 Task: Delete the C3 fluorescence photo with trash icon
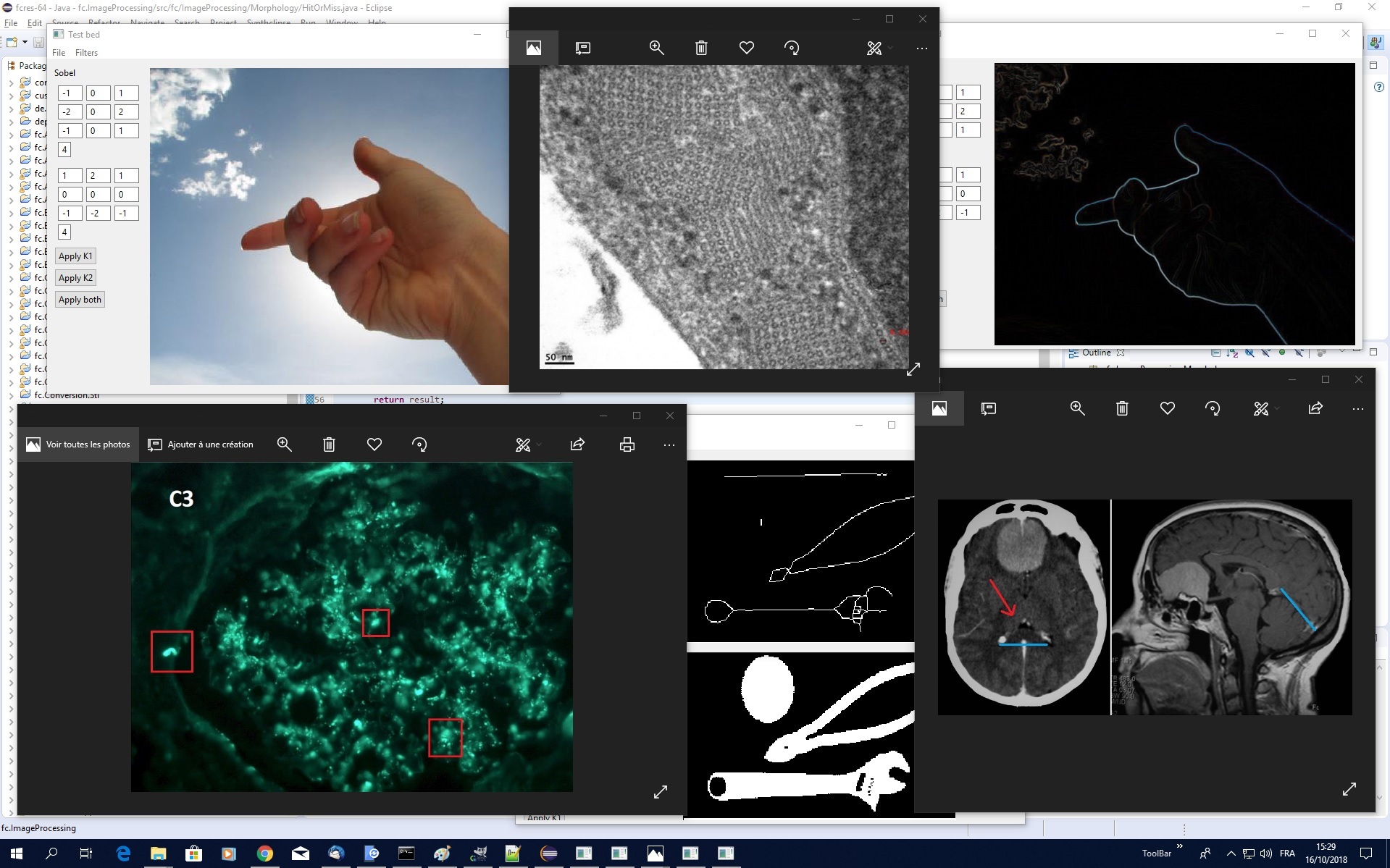pos(329,444)
